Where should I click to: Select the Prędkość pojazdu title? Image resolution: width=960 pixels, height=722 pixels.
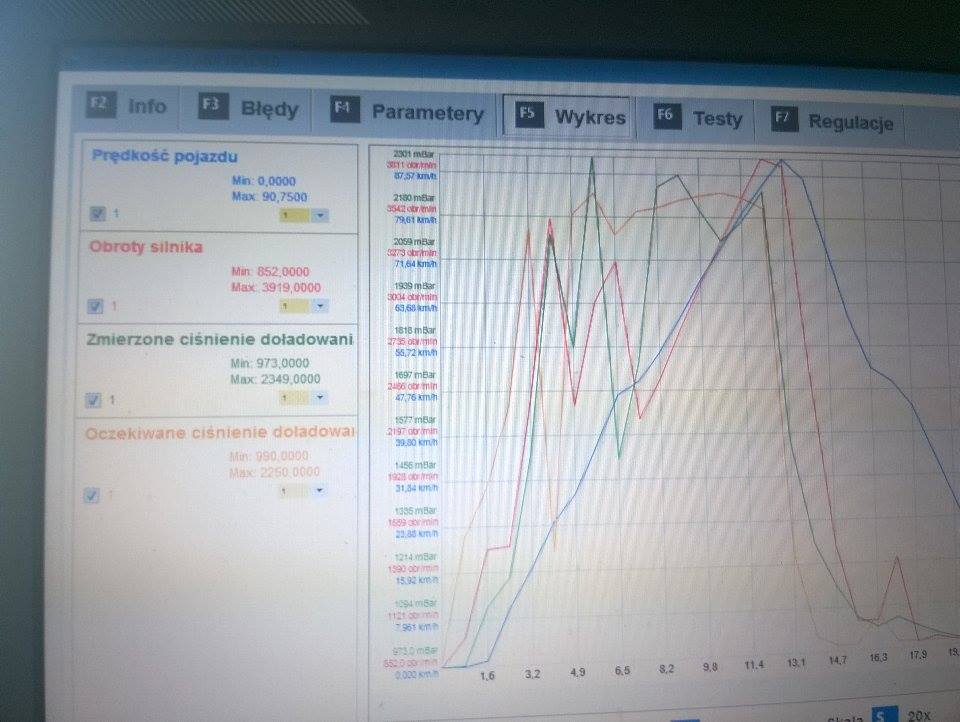(164, 156)
